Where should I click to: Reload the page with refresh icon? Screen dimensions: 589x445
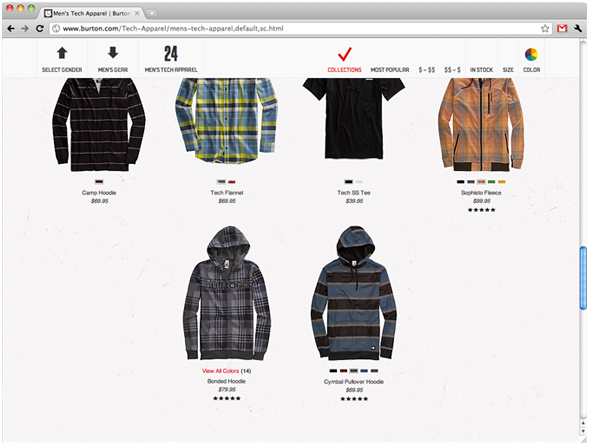40,29
